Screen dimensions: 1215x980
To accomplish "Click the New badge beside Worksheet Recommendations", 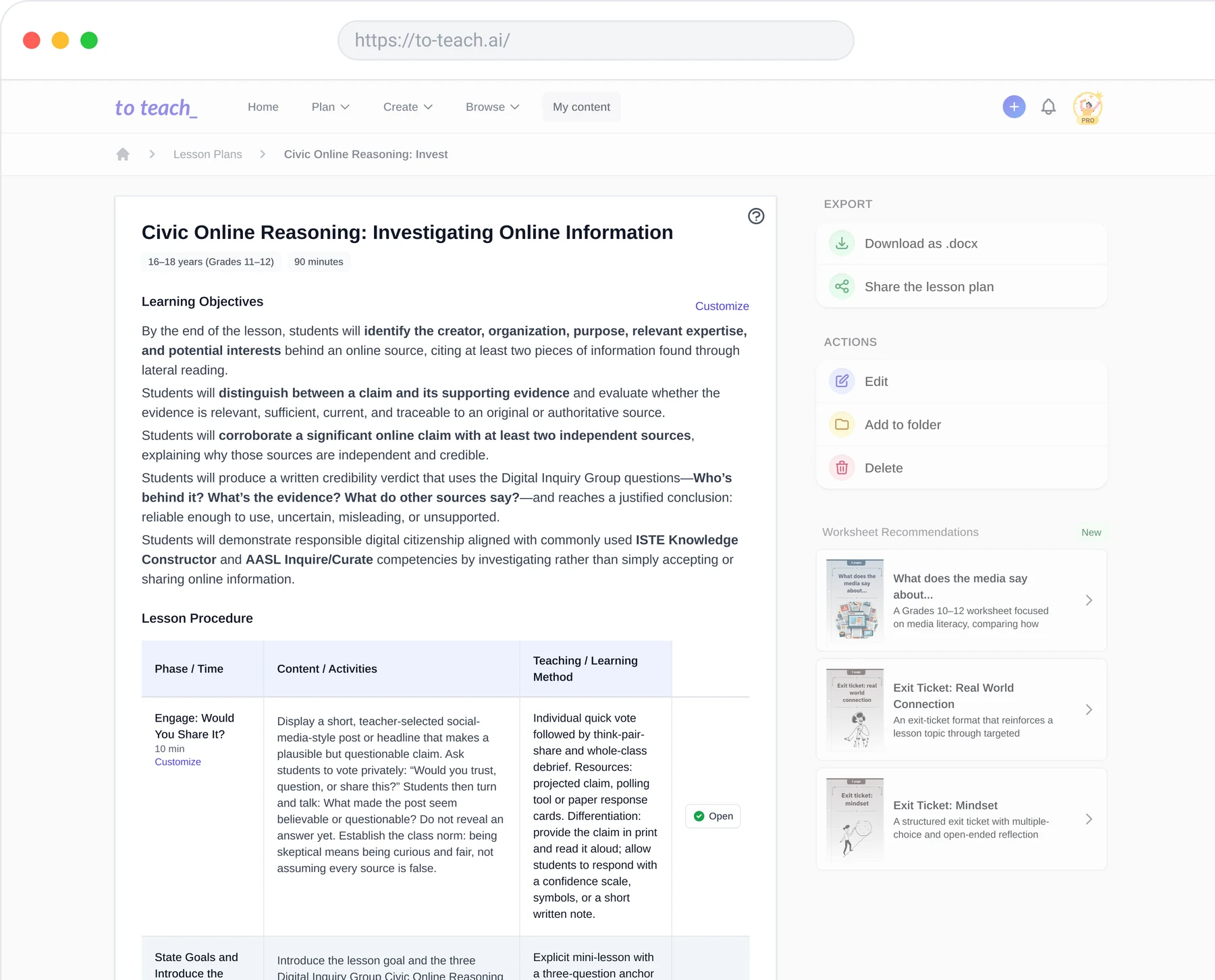I will pos(1091,533).
